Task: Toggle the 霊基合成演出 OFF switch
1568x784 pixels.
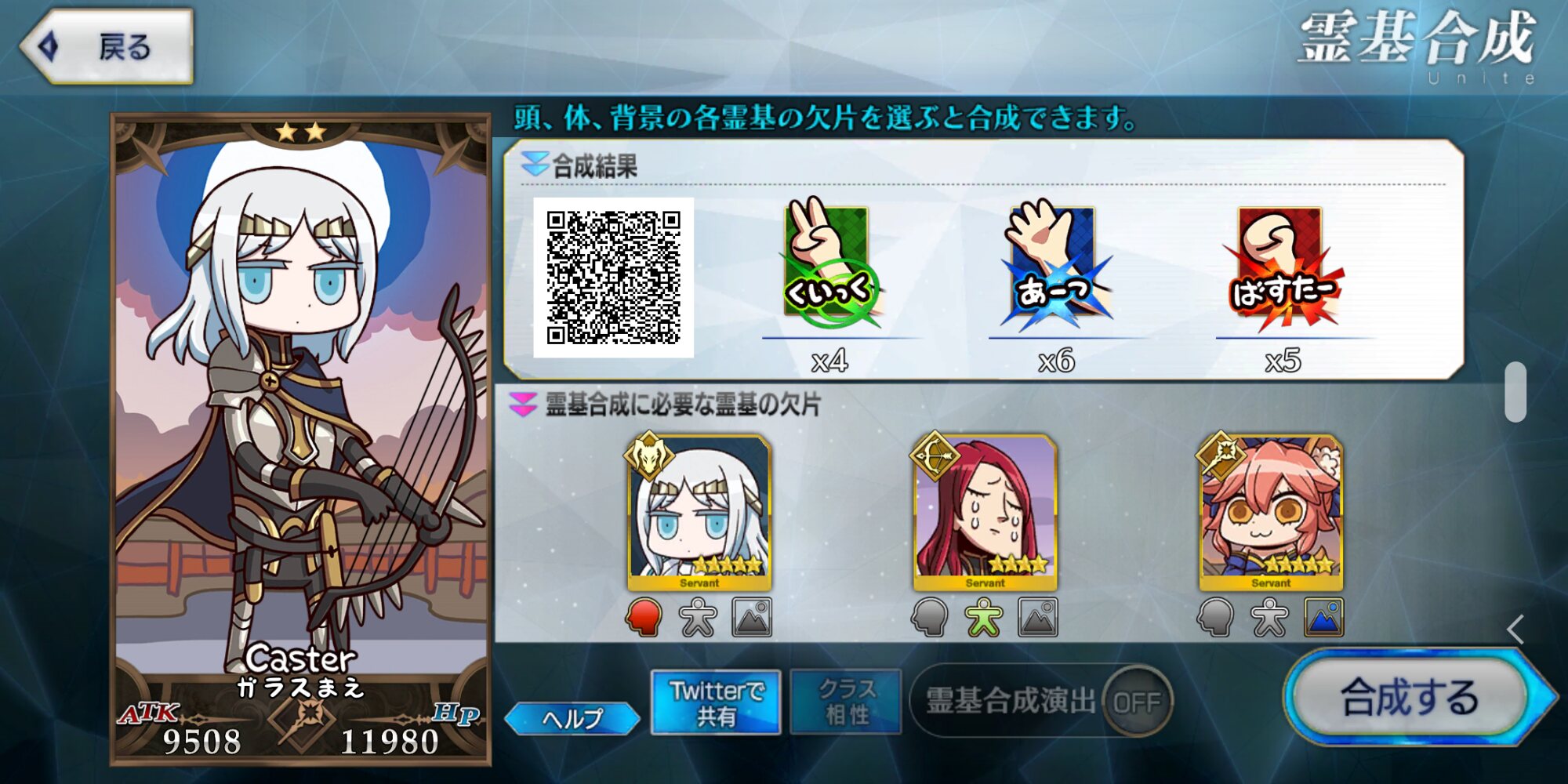Action: 1137,701
